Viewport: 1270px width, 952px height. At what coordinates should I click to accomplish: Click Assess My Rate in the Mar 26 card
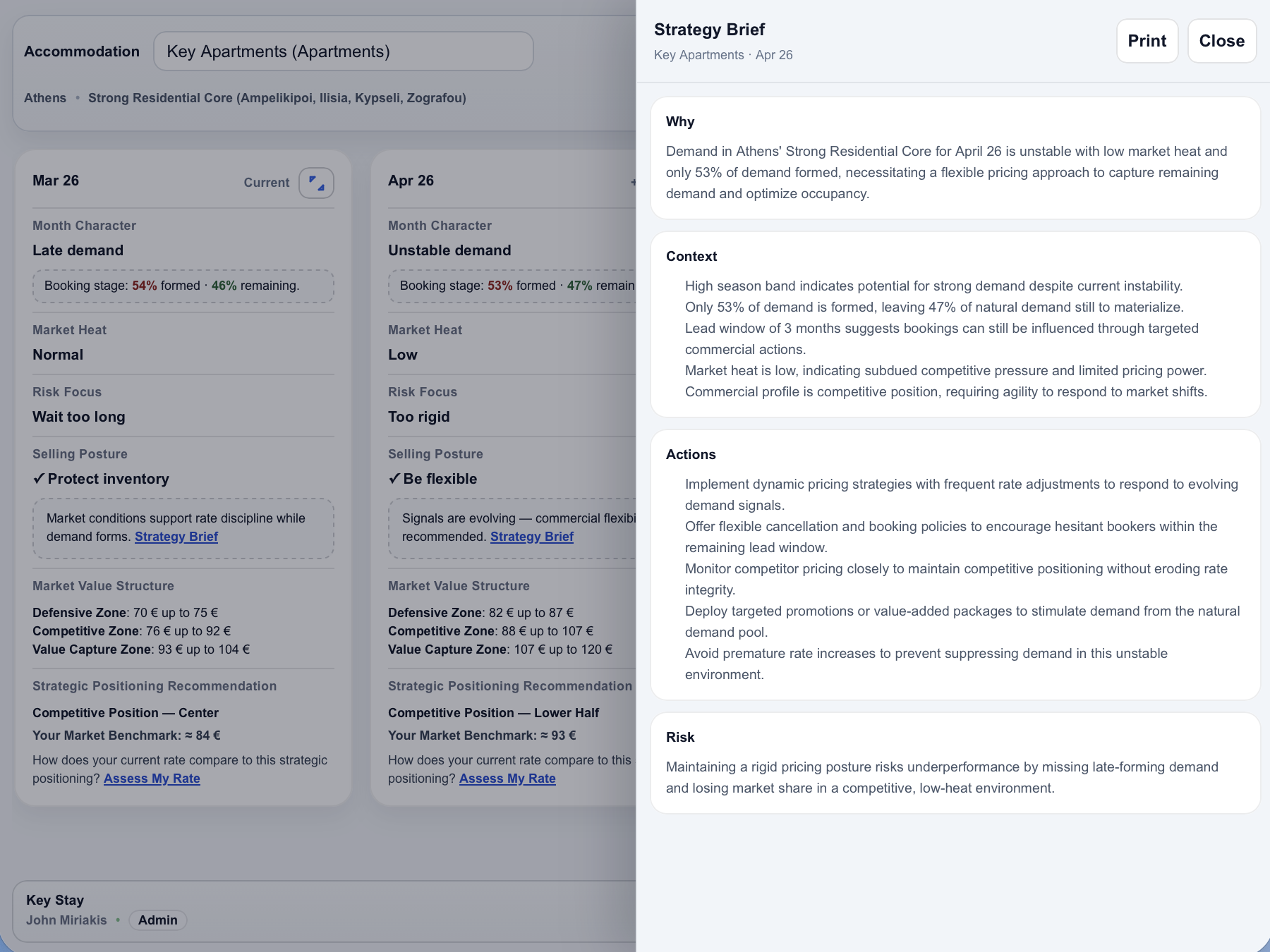click(x=152, y=779)
